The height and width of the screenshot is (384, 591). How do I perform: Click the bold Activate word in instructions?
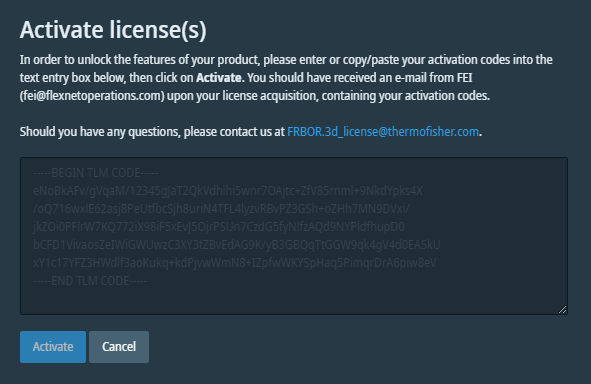(220, 78)
